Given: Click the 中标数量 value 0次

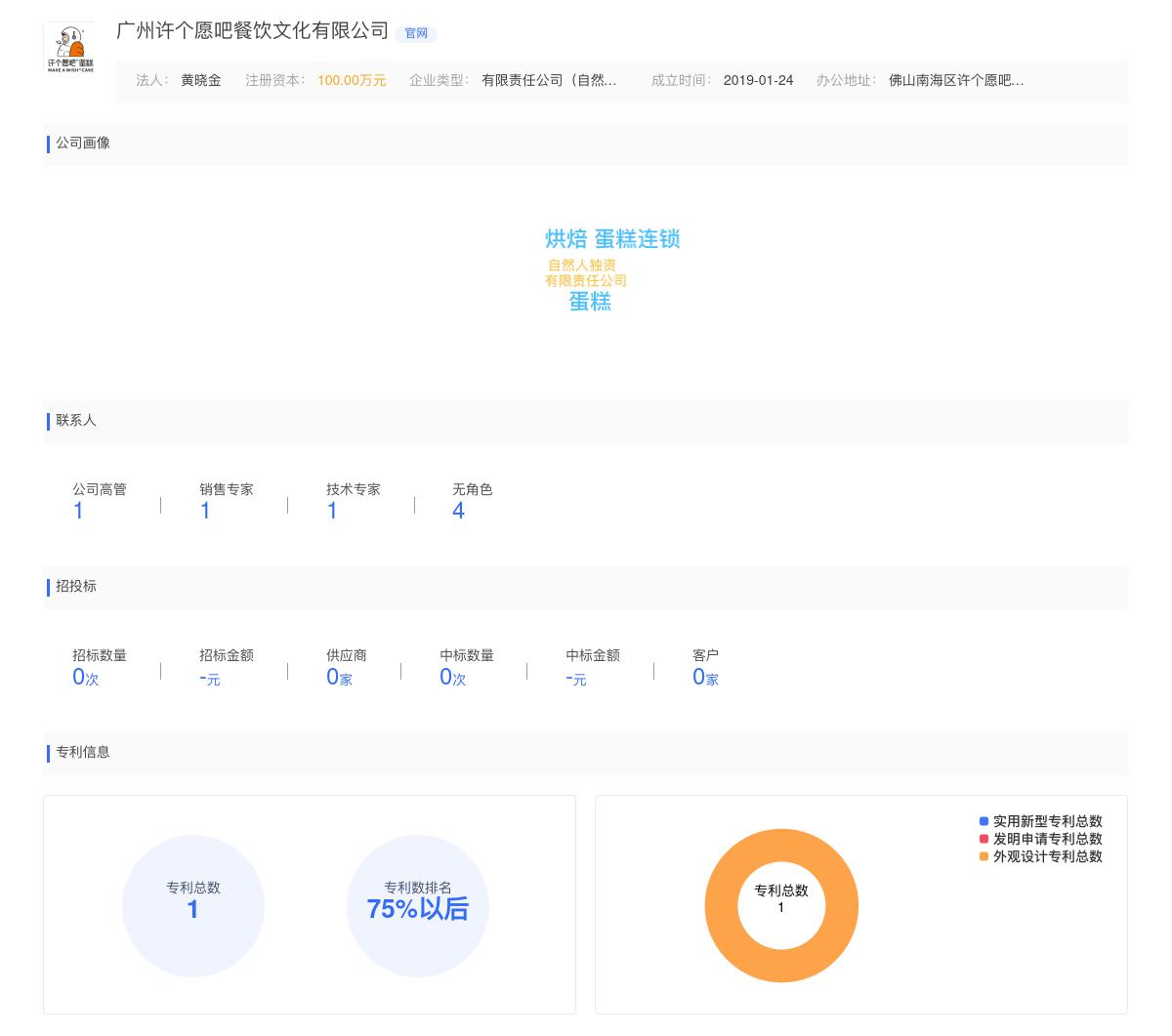Looking at the screenshot, I should [453, 677].
